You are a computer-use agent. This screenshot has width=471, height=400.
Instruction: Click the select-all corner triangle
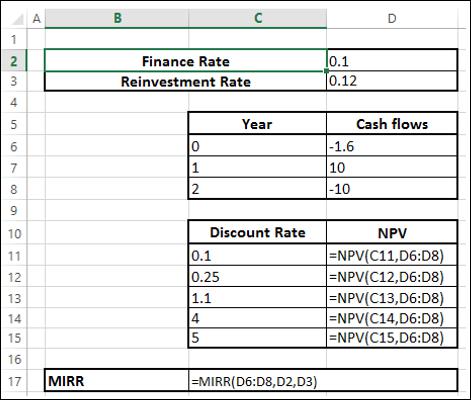[17, 20]
